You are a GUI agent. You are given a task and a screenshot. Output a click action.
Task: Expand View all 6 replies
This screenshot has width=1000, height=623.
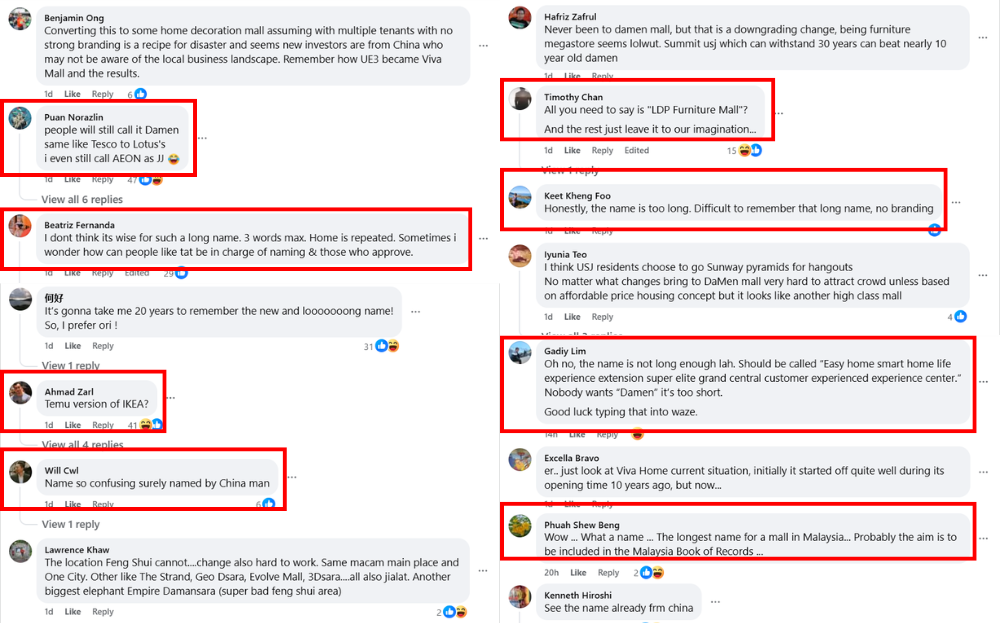(x=82, y=200)
